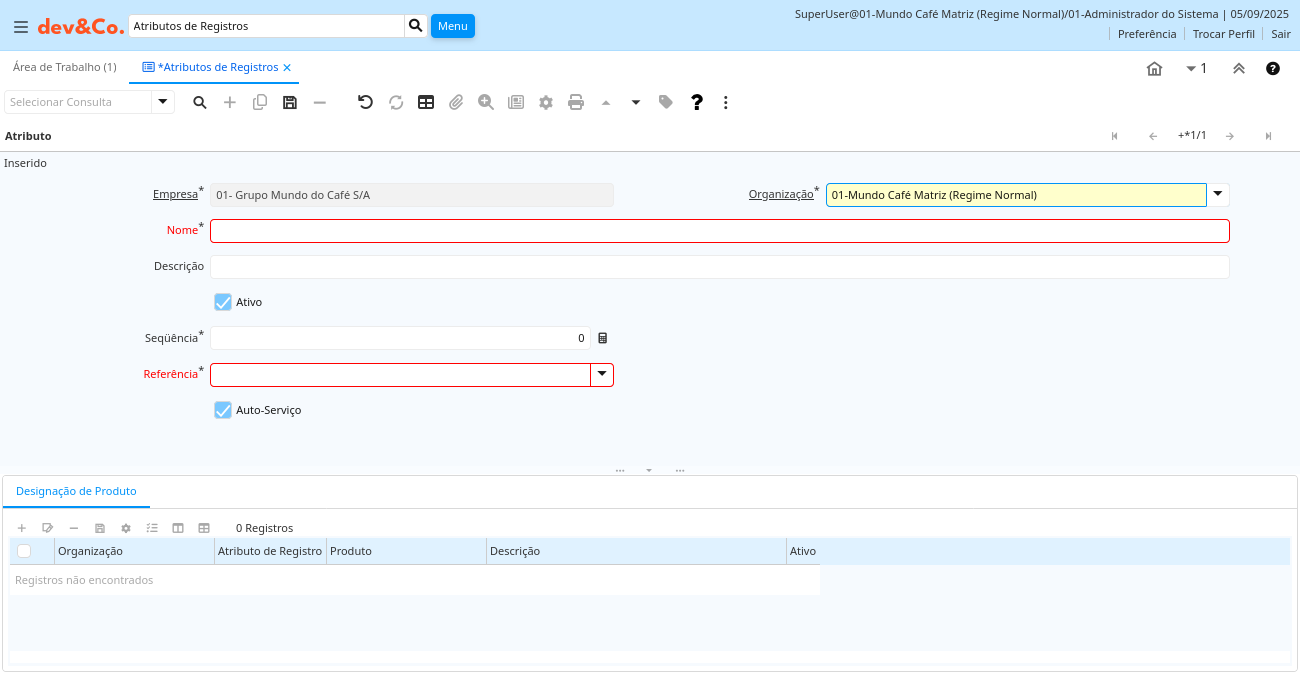Go to the Home icon
The width and height of the screenshot is (1300, 674).
pyautogui.click(x=1154, y=69)
